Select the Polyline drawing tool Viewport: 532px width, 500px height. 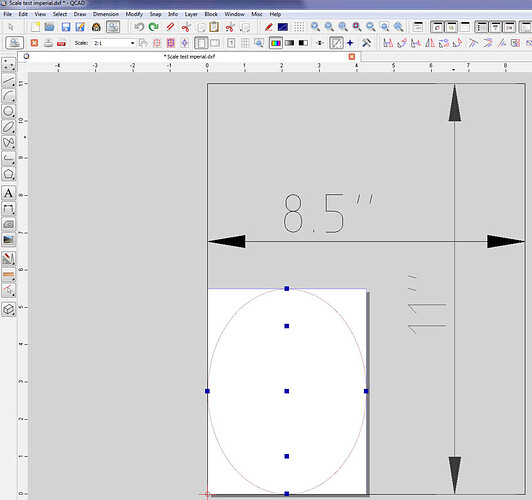pos(8,158)
